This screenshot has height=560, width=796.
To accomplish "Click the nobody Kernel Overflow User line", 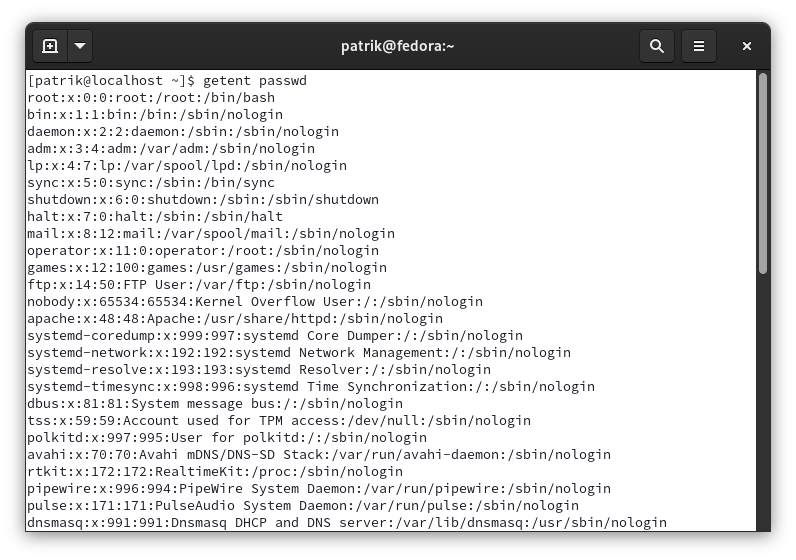I will [255, 302].
